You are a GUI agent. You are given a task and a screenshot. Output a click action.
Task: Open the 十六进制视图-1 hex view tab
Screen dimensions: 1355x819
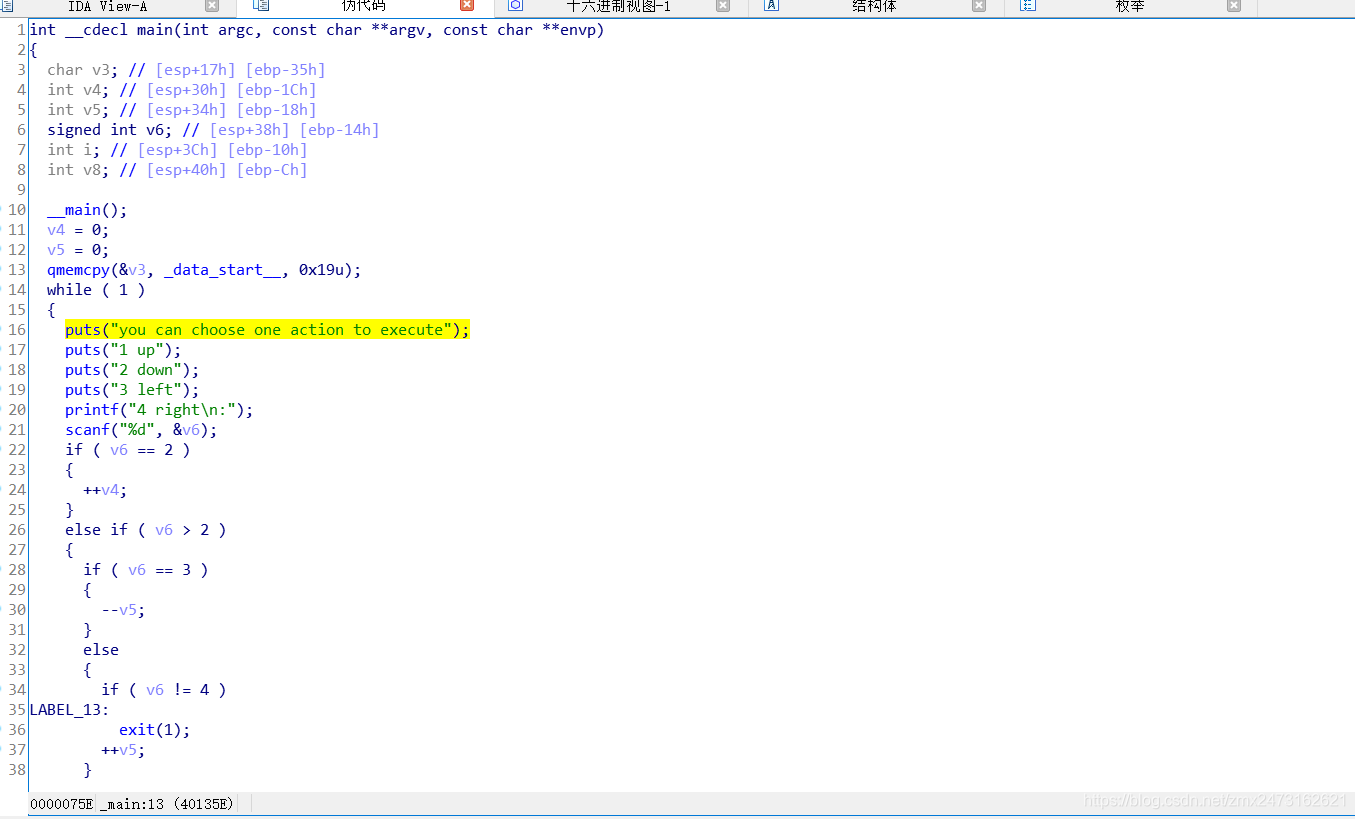click(619, 6)
